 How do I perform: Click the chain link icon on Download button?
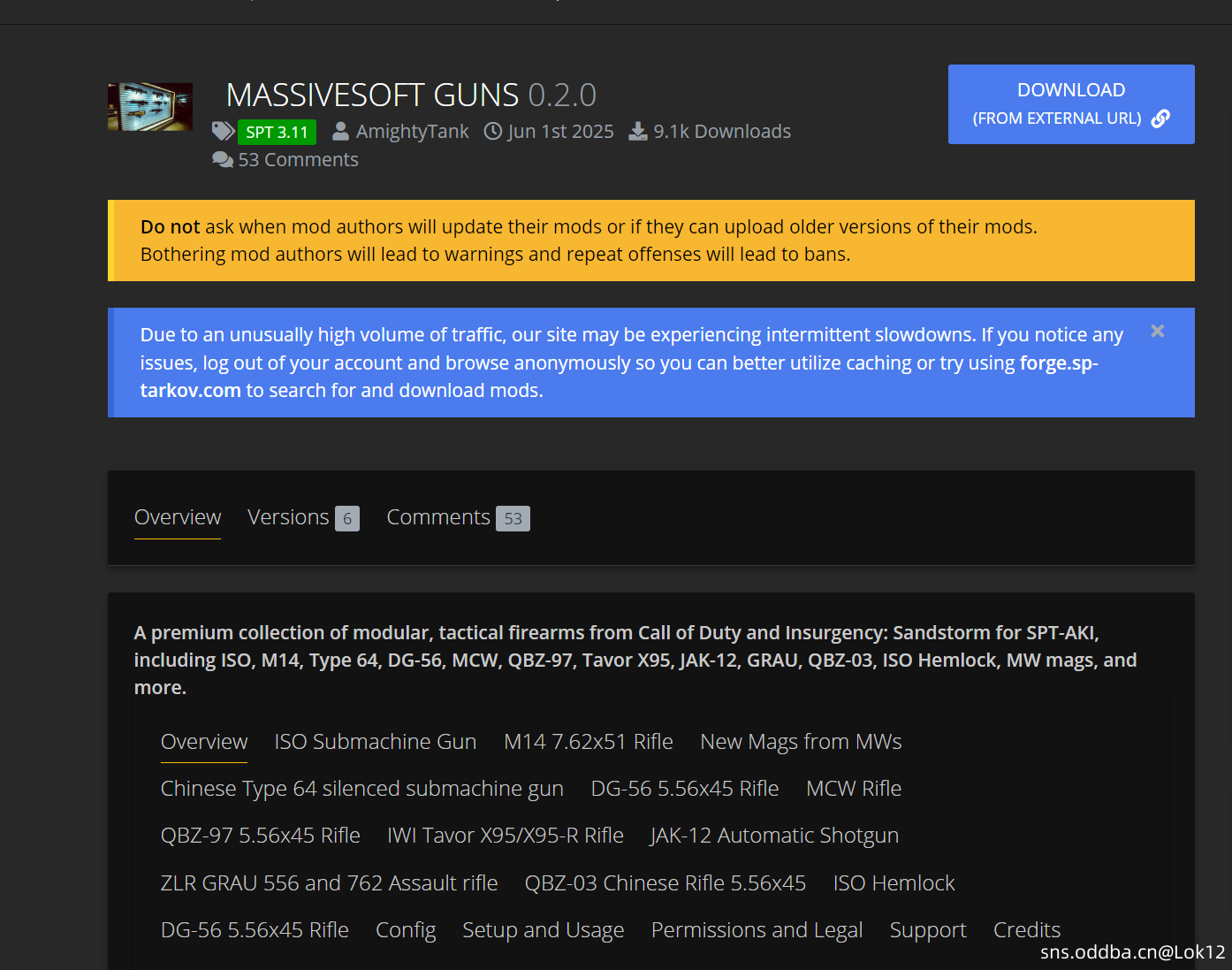(x=1161, y=118)
